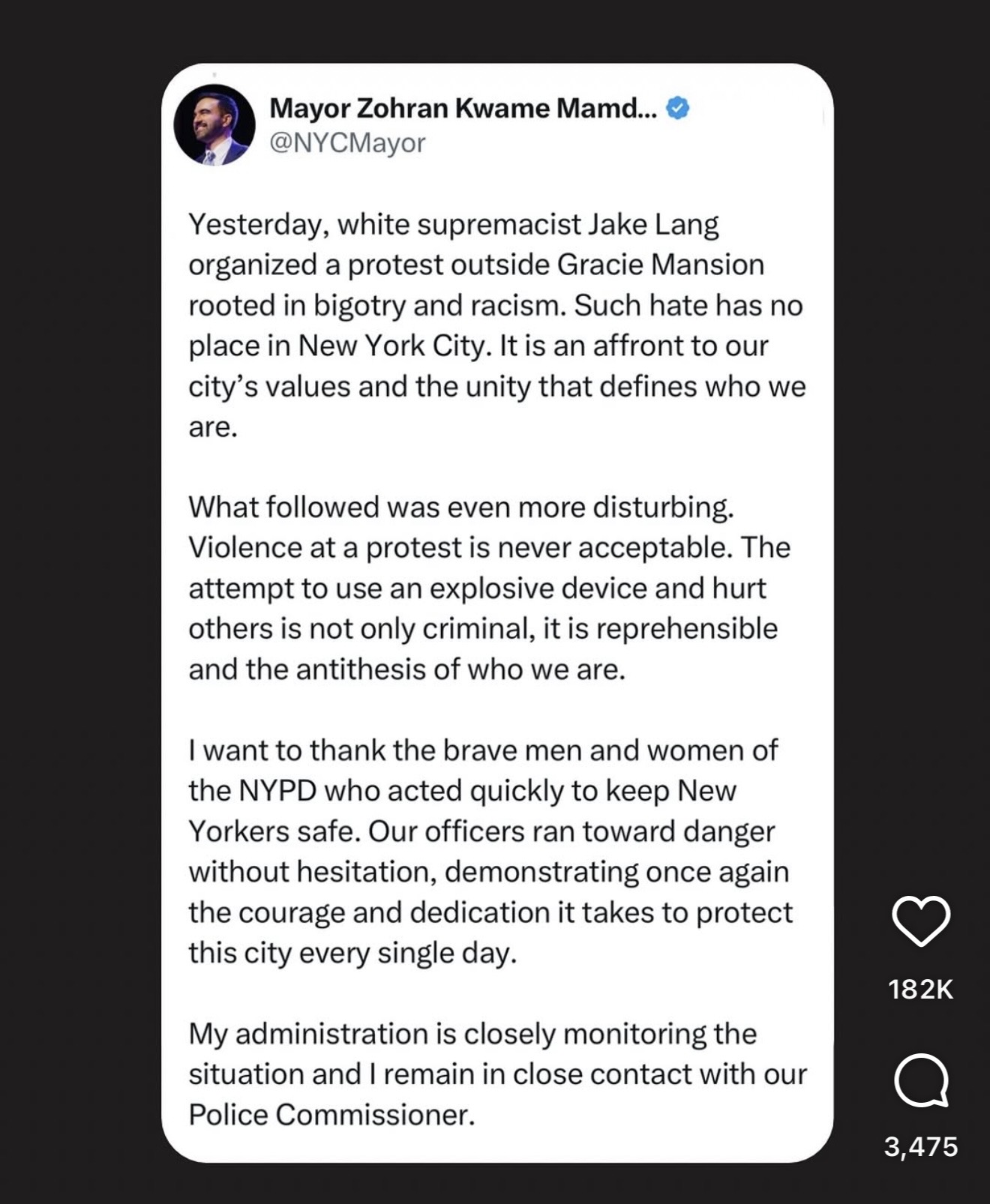Click "Police Commissioner." at the tweet's end
Viewport: 990px width, 1204px height.
click(331, 1115)
